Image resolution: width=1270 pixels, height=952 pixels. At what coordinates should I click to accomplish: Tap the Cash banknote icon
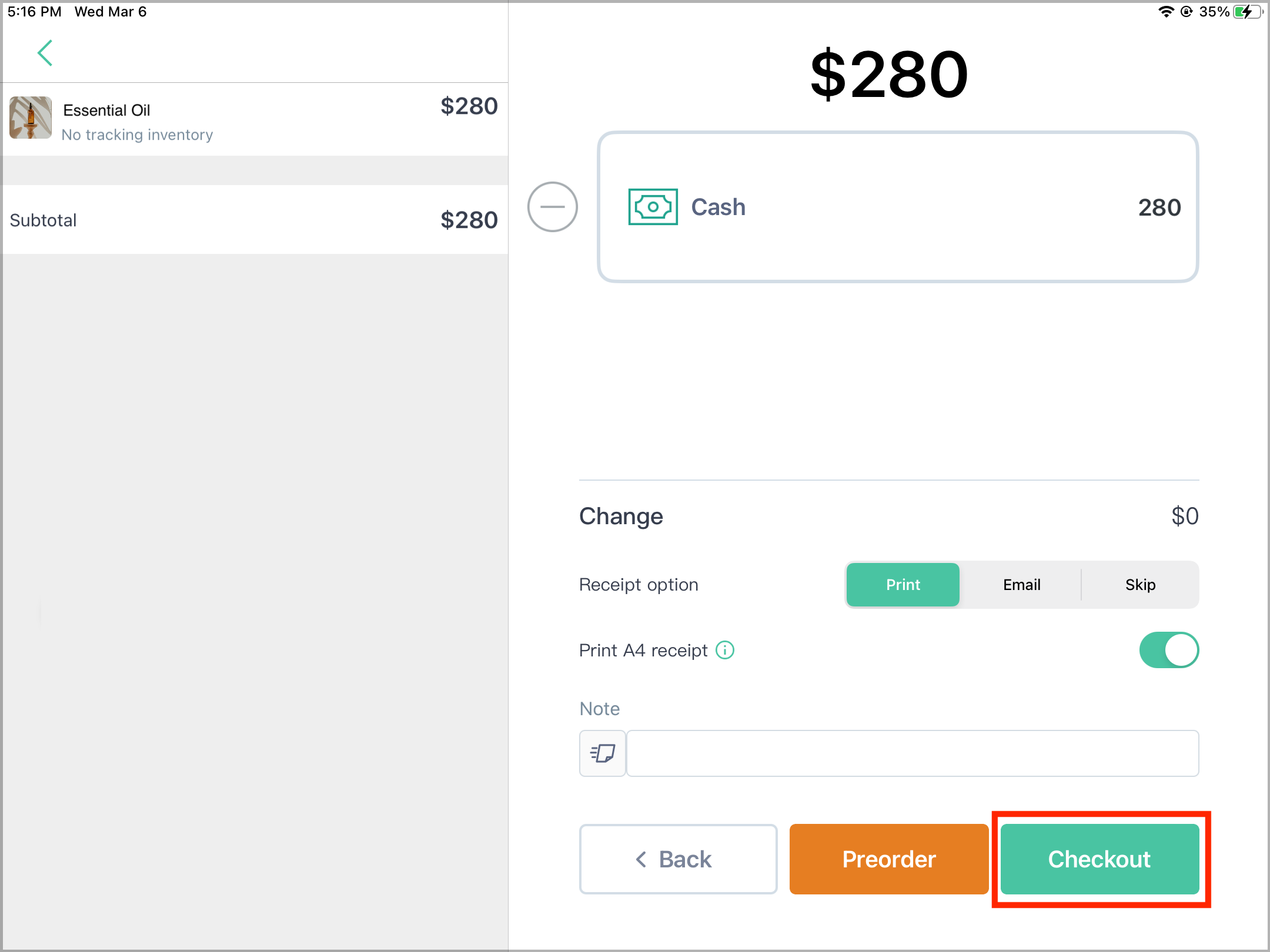click(653, 207)
